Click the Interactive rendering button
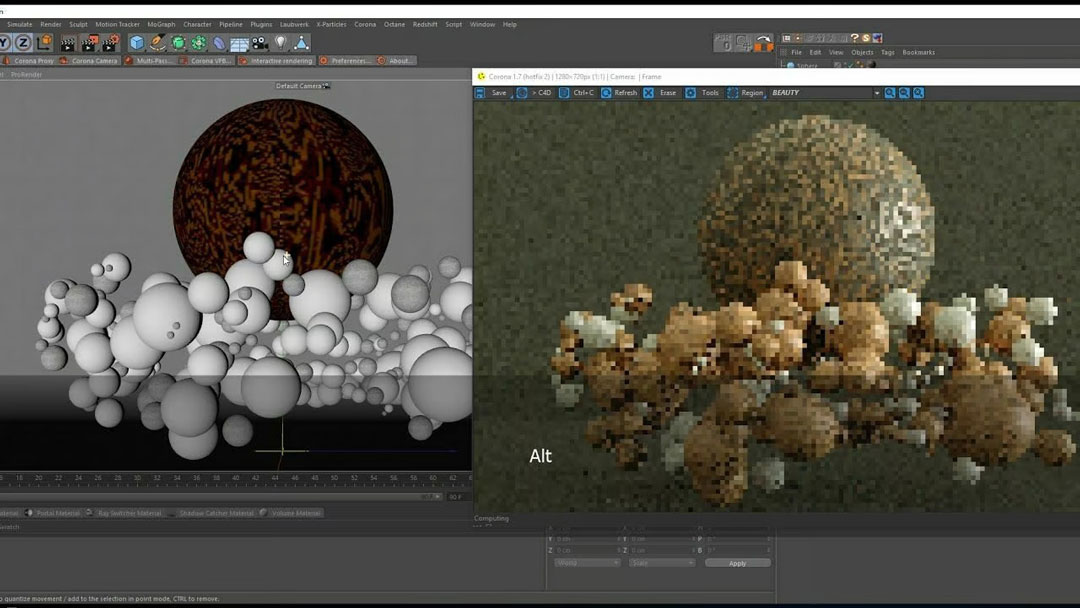Viewport: 1080px width, 608px height. [278, 61]
